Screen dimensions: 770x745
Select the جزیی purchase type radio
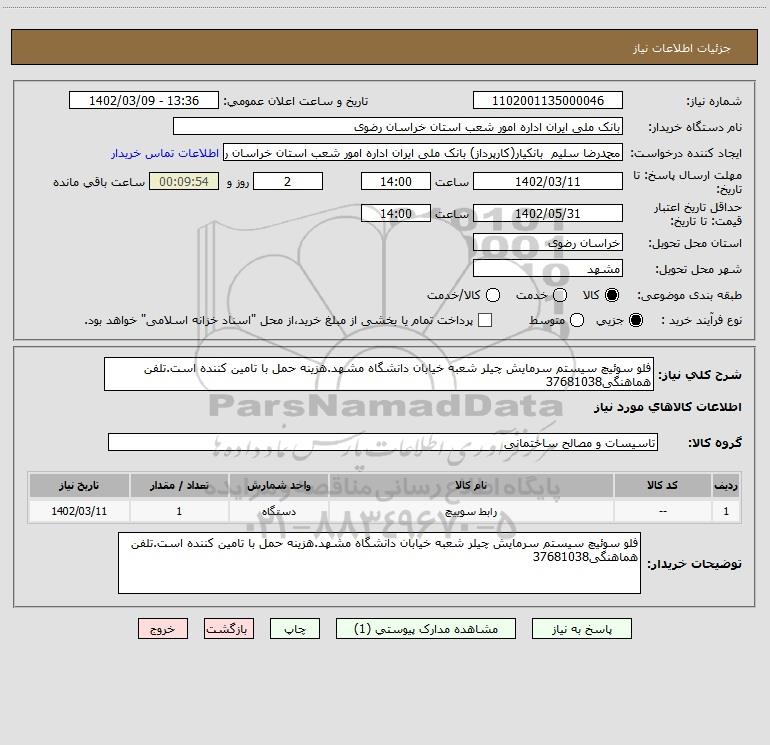[x=635, y=320]
